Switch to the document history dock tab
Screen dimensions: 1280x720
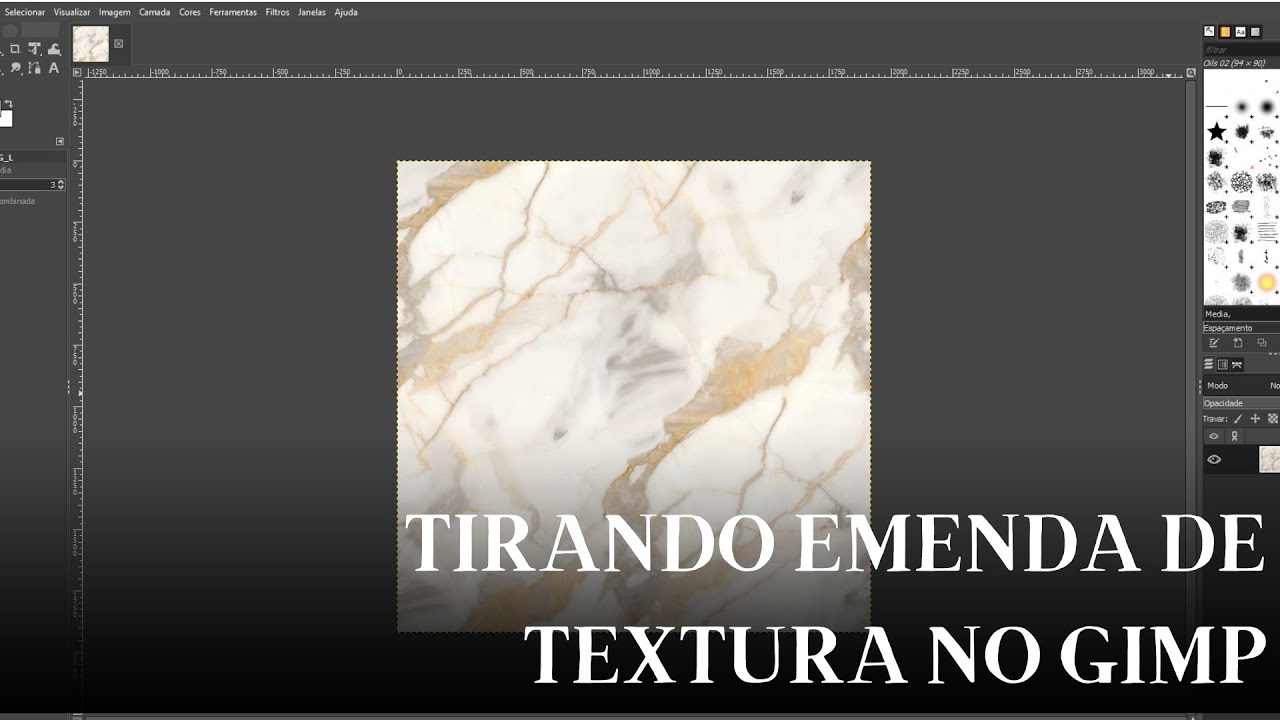point(1255,31)
